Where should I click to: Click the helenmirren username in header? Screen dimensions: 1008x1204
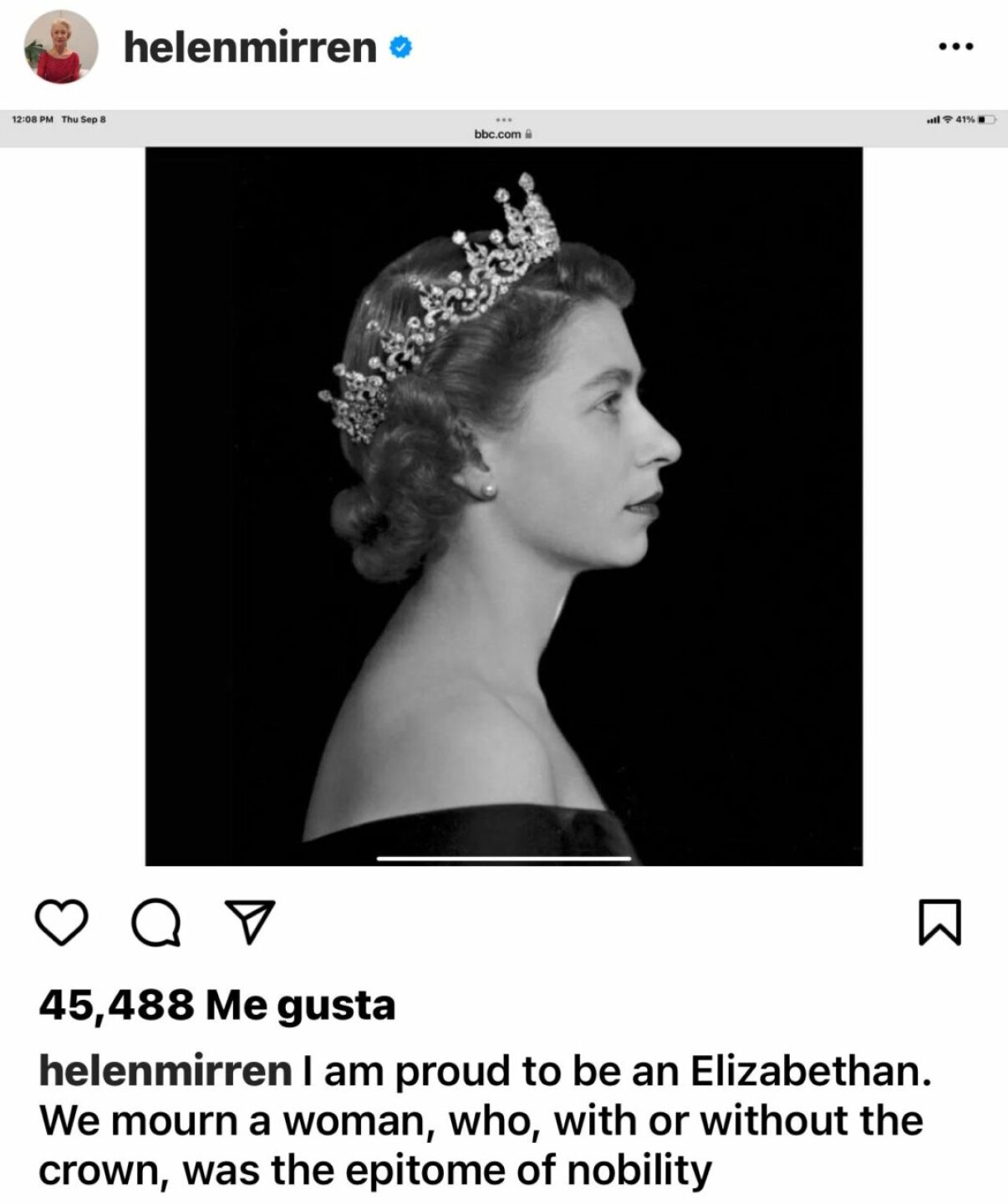tap(250, 47)
